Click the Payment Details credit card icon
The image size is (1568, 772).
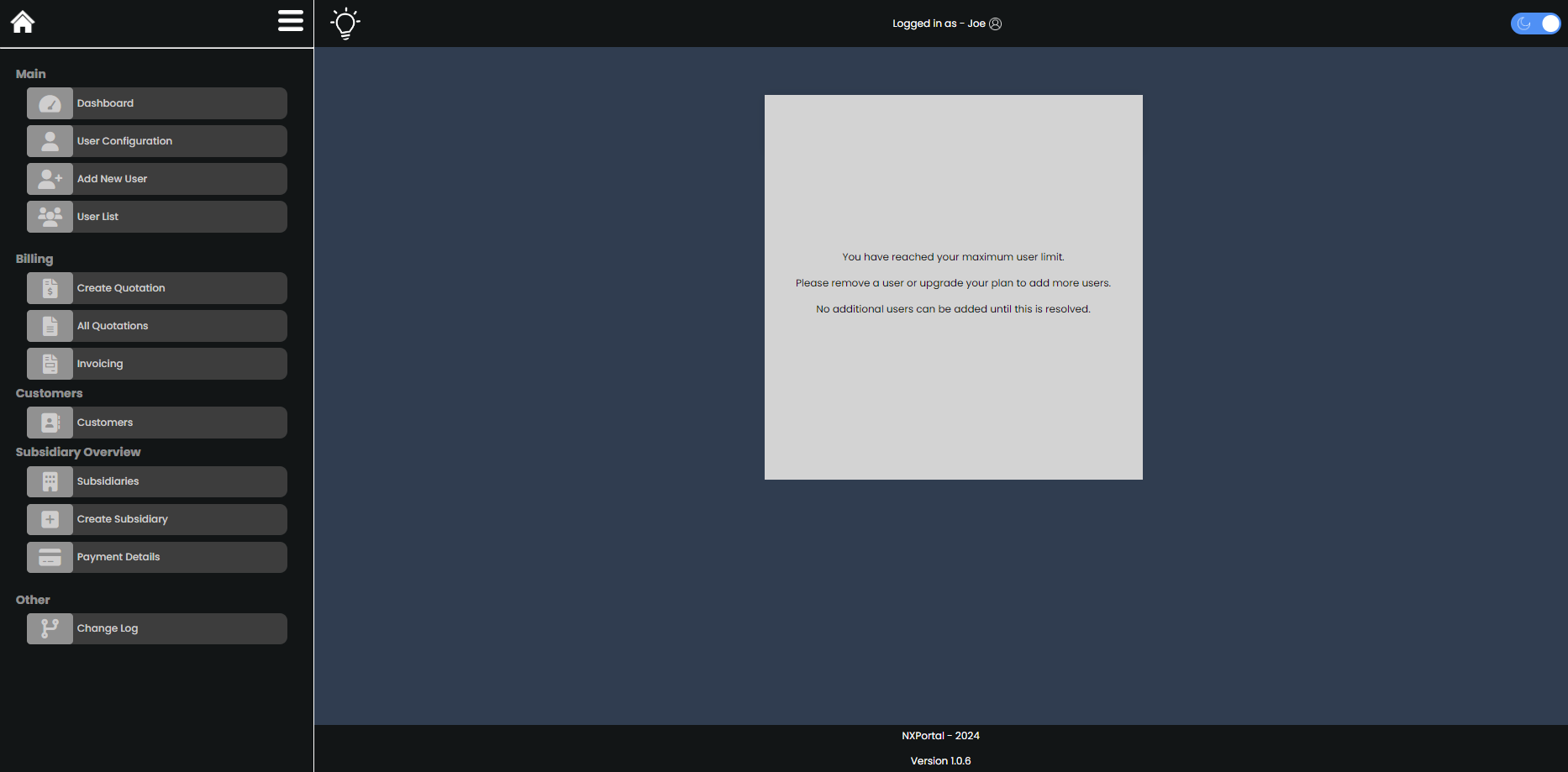(x=50, y=557)
